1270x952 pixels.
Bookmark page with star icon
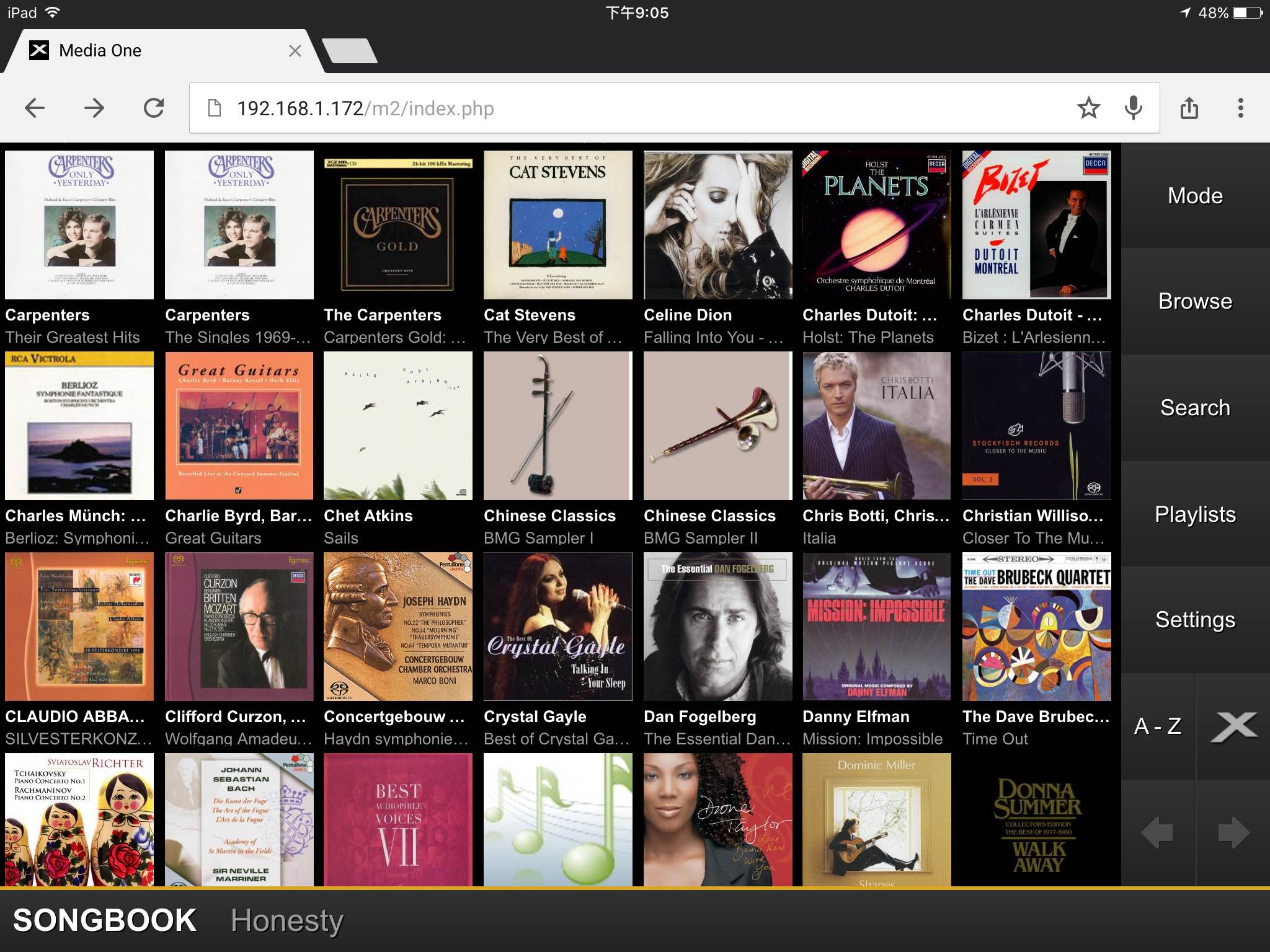coord(1088,108)
